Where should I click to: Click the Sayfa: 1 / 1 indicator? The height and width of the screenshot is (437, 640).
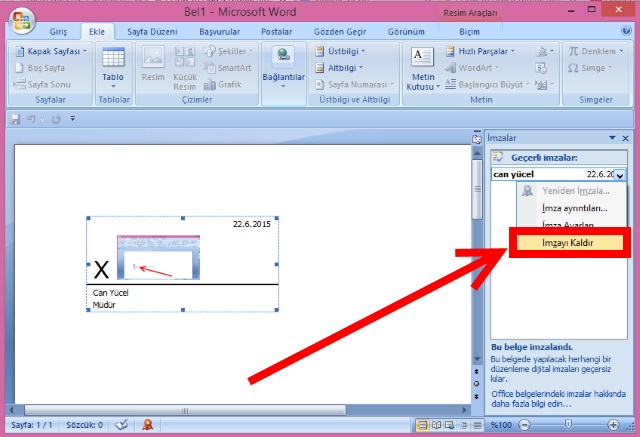pos(32,425)
